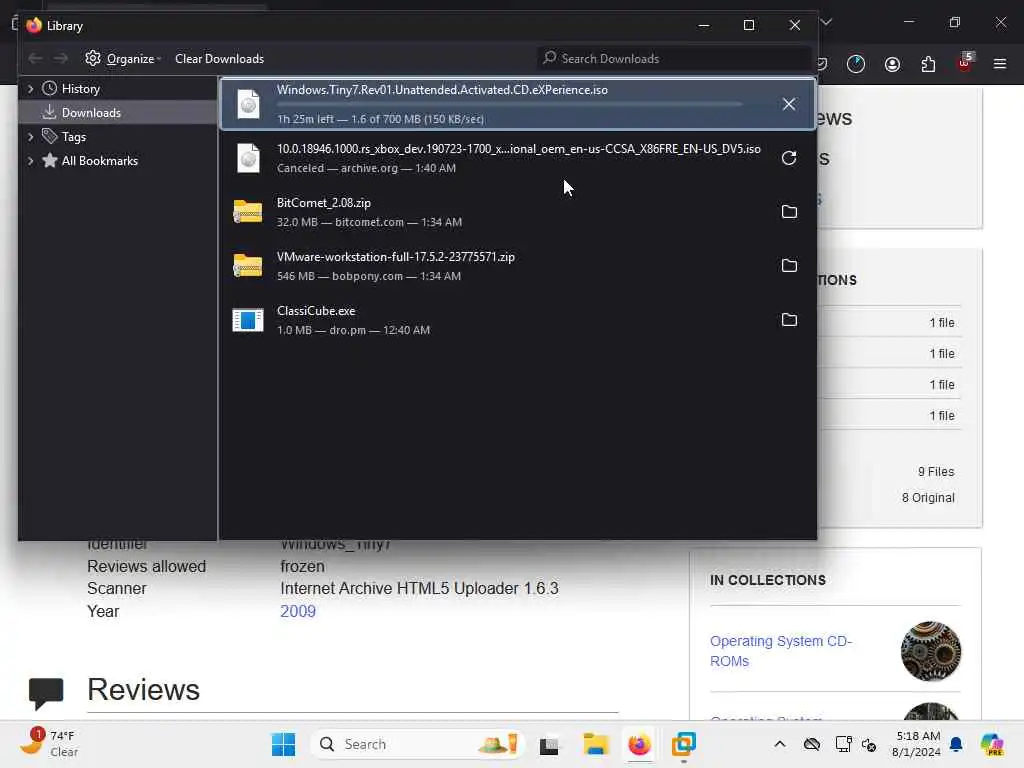
Task: Focus the Search Downloads field
Action: click(x=674, y=59)
